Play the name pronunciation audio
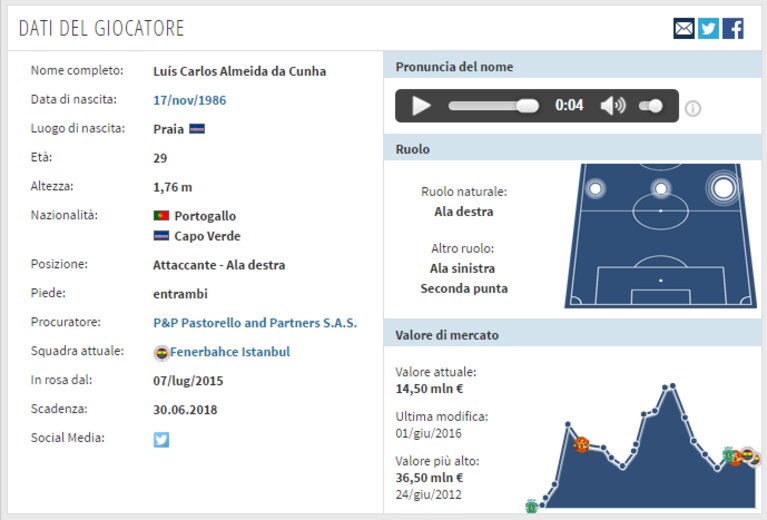Viewport: 767px width, 520px height. [x=421, y=106]
